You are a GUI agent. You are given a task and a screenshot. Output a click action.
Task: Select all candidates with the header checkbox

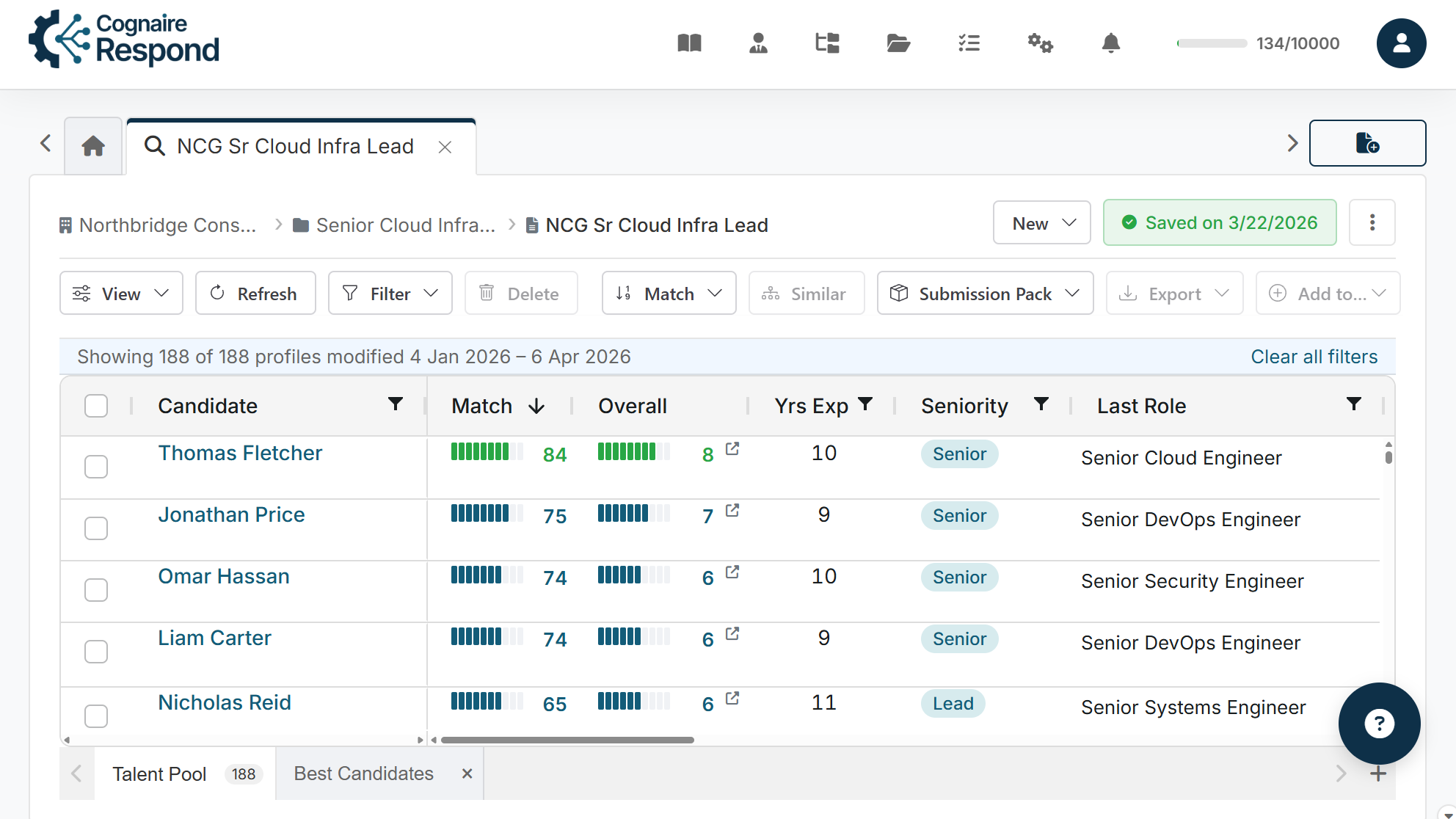(96, 405)
